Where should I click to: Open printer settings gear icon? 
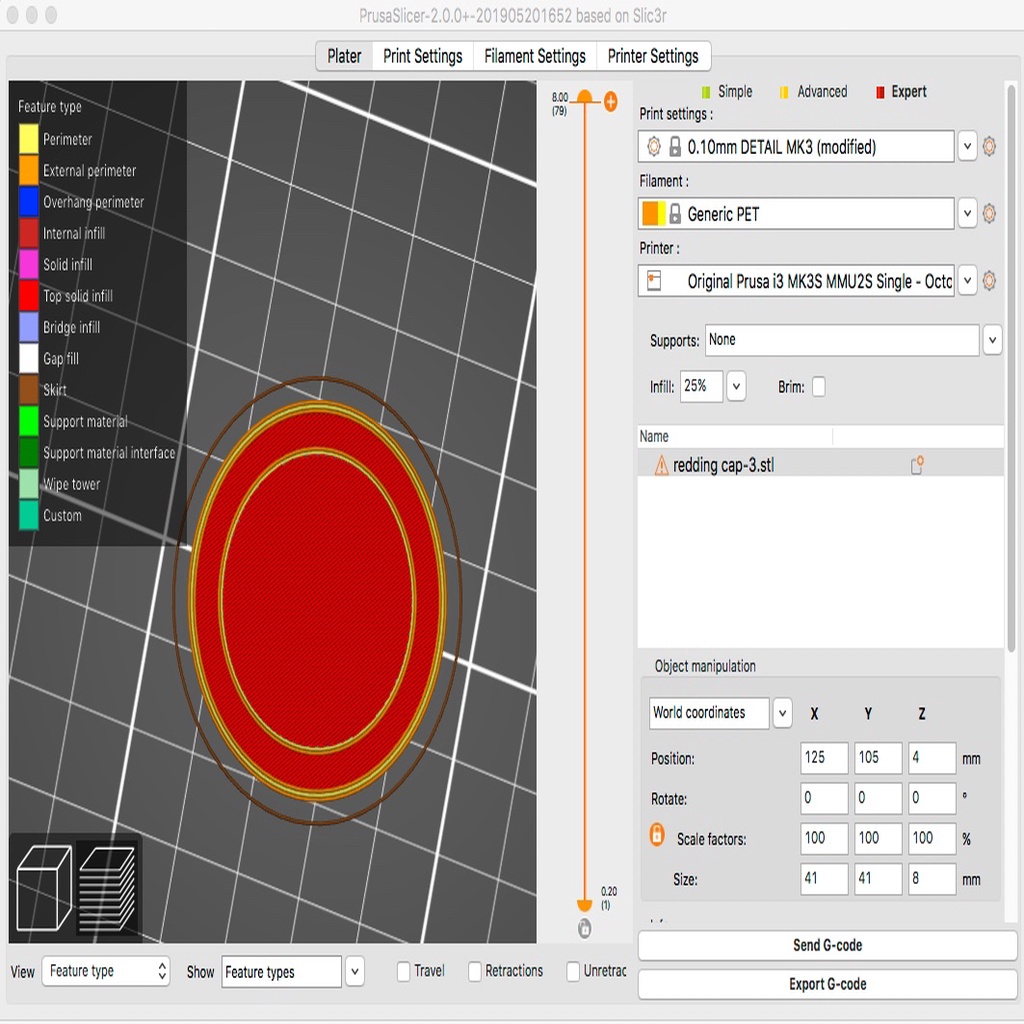(989, 281)
